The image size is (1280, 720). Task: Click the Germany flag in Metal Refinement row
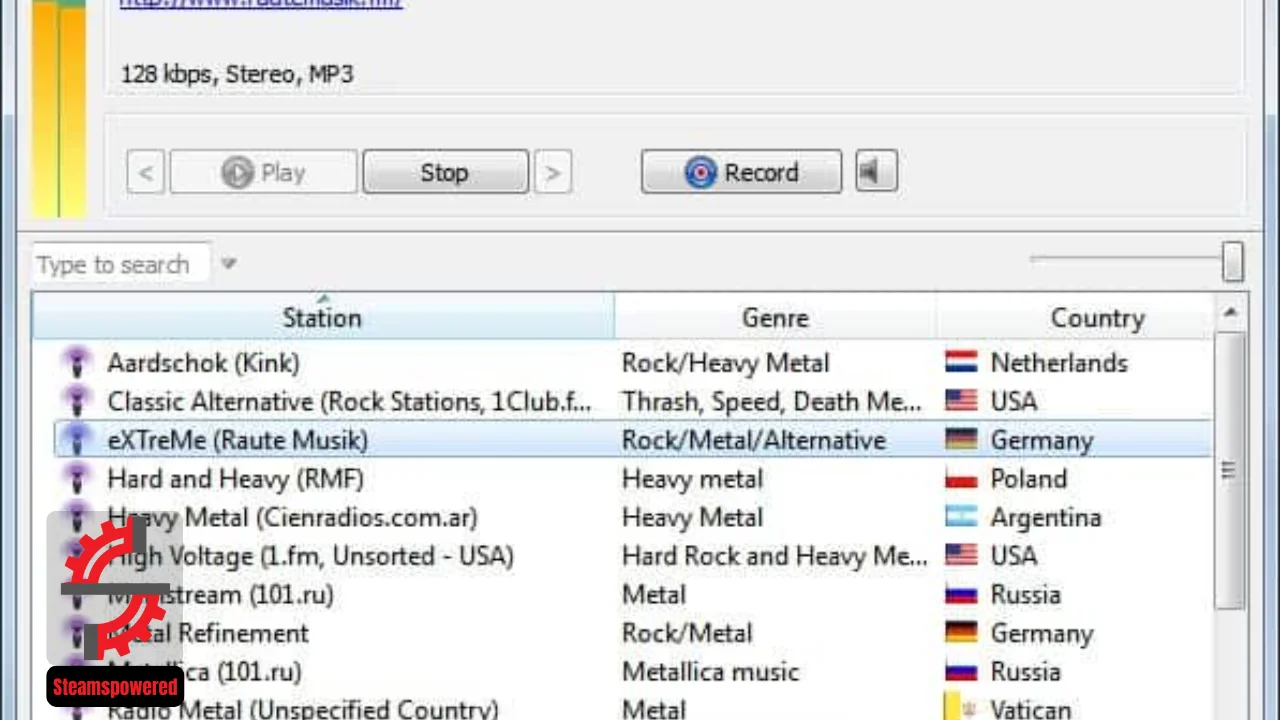click(961, 633)
